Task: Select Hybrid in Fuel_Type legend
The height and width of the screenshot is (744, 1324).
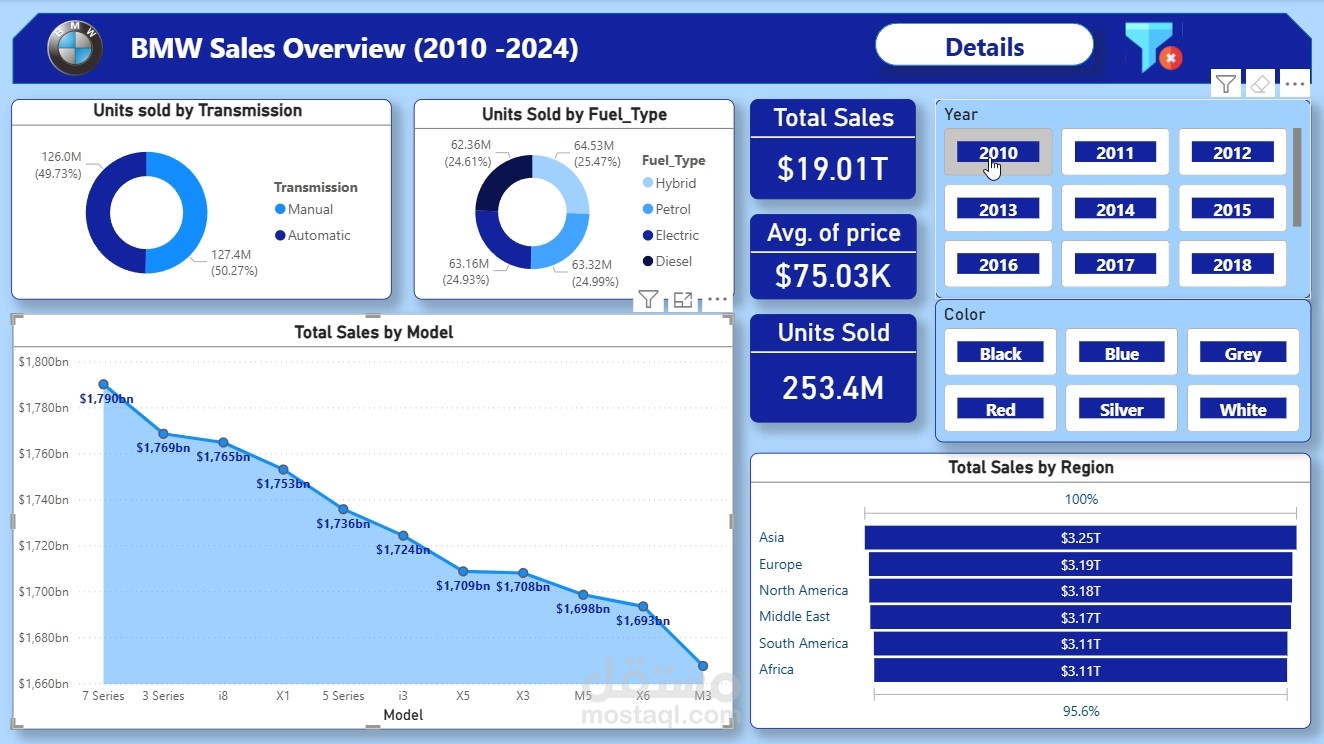Action: point(669,183)
